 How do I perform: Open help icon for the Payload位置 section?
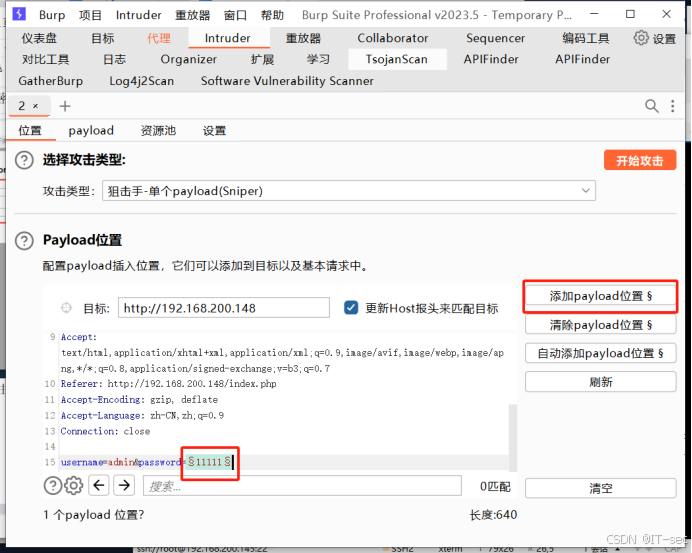tap(24, 241)
